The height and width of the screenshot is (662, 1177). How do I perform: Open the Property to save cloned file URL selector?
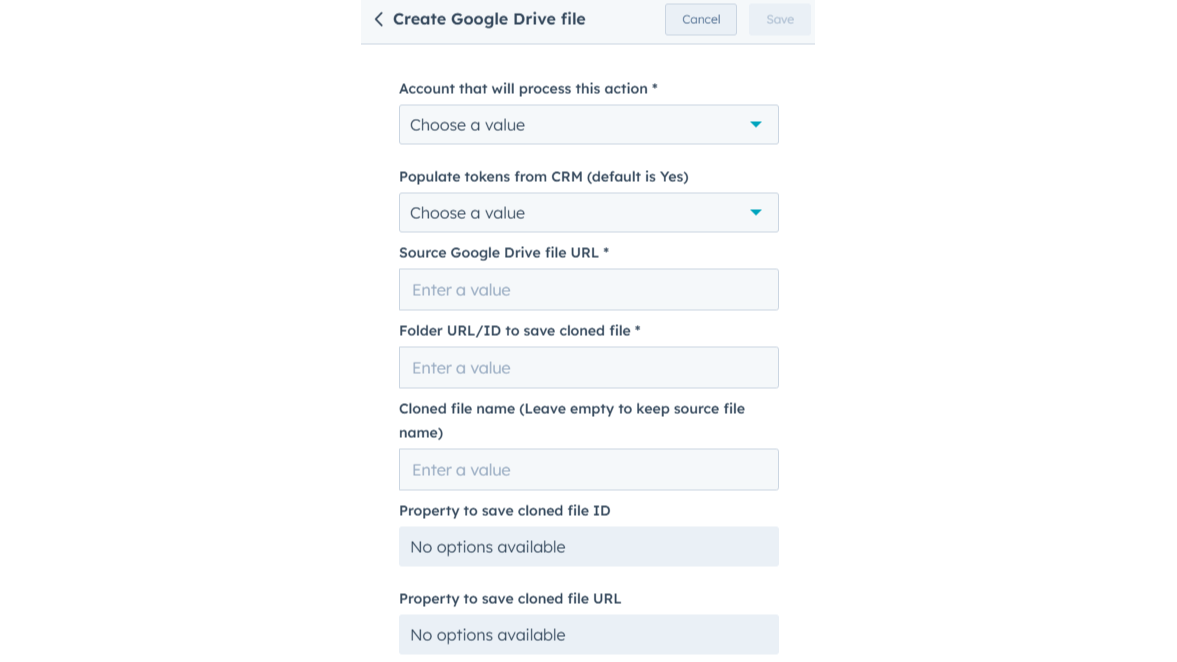[588, 635]
